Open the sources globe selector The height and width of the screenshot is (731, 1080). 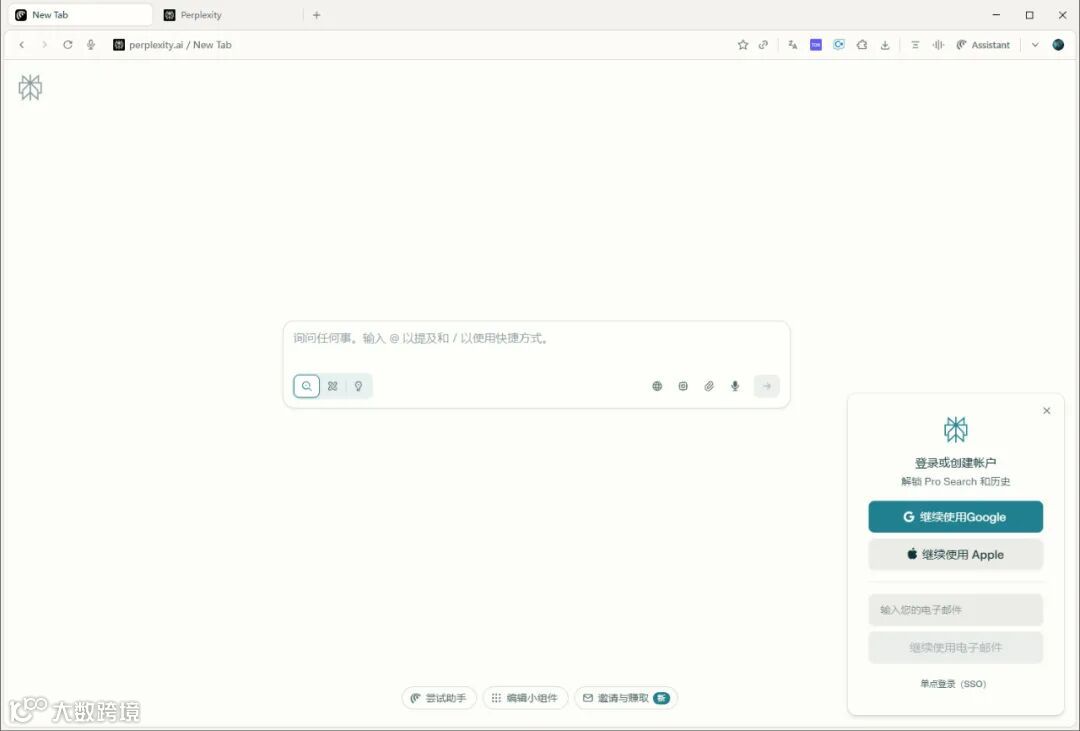[x=657, y=387]
